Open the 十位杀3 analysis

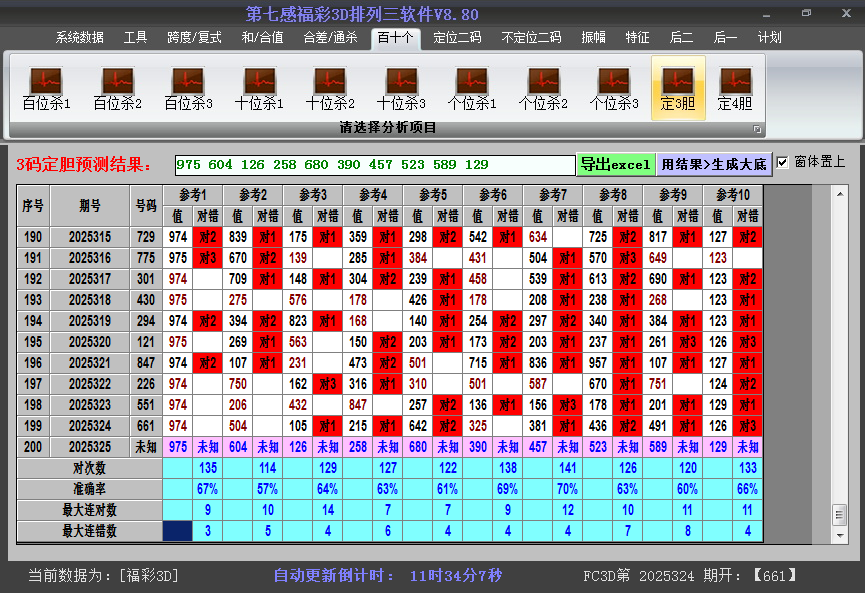[401, 88]
